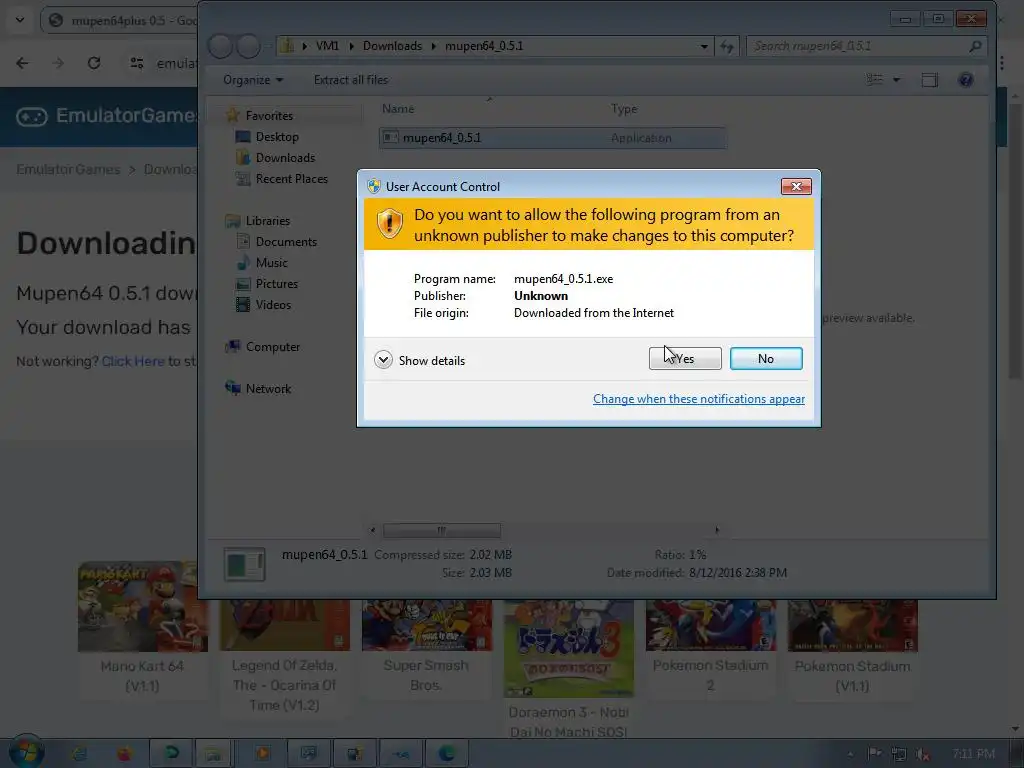The image size is (1024, 768).
Task: Click the Computer icon in the sidebar
Action: [232, 347]
